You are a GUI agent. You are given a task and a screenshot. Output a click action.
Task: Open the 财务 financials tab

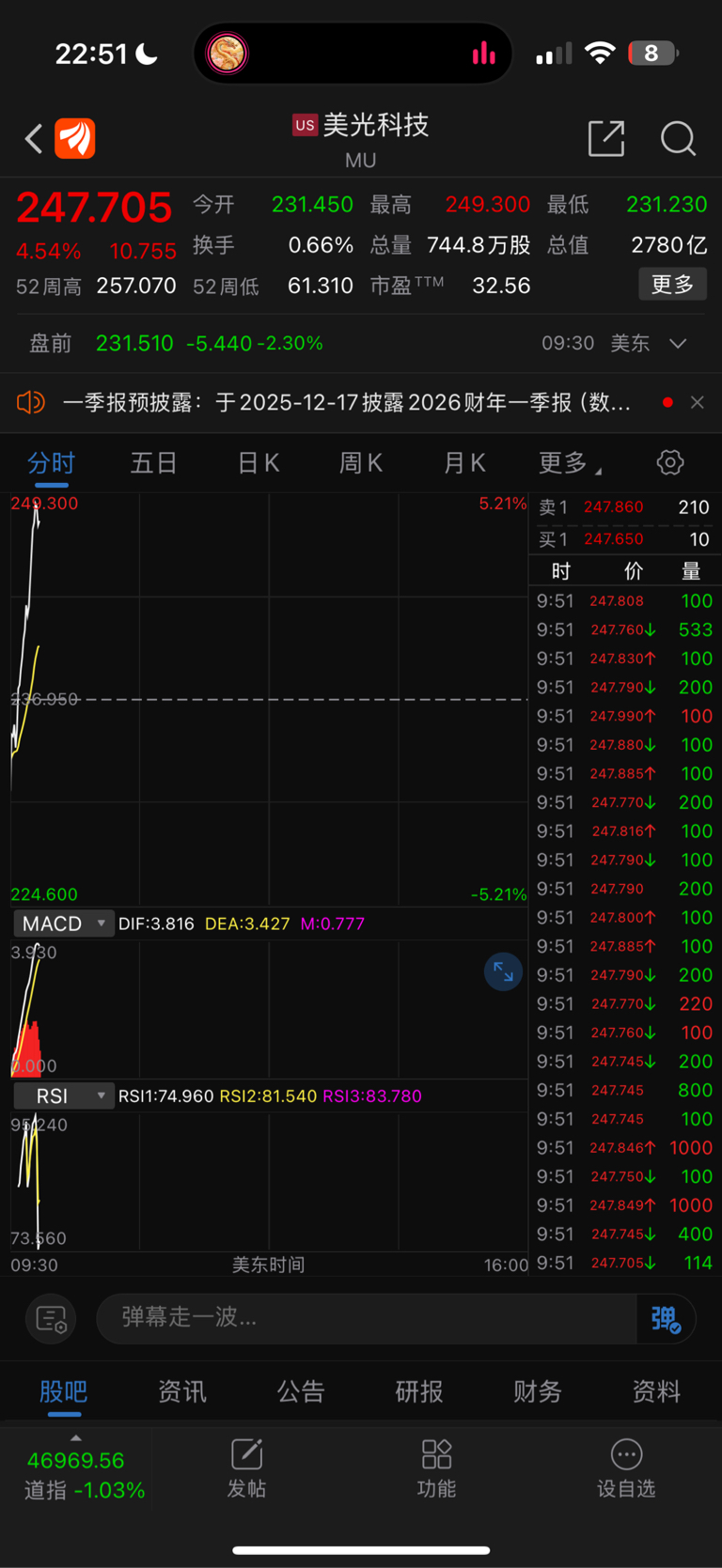click(538, 1391)
